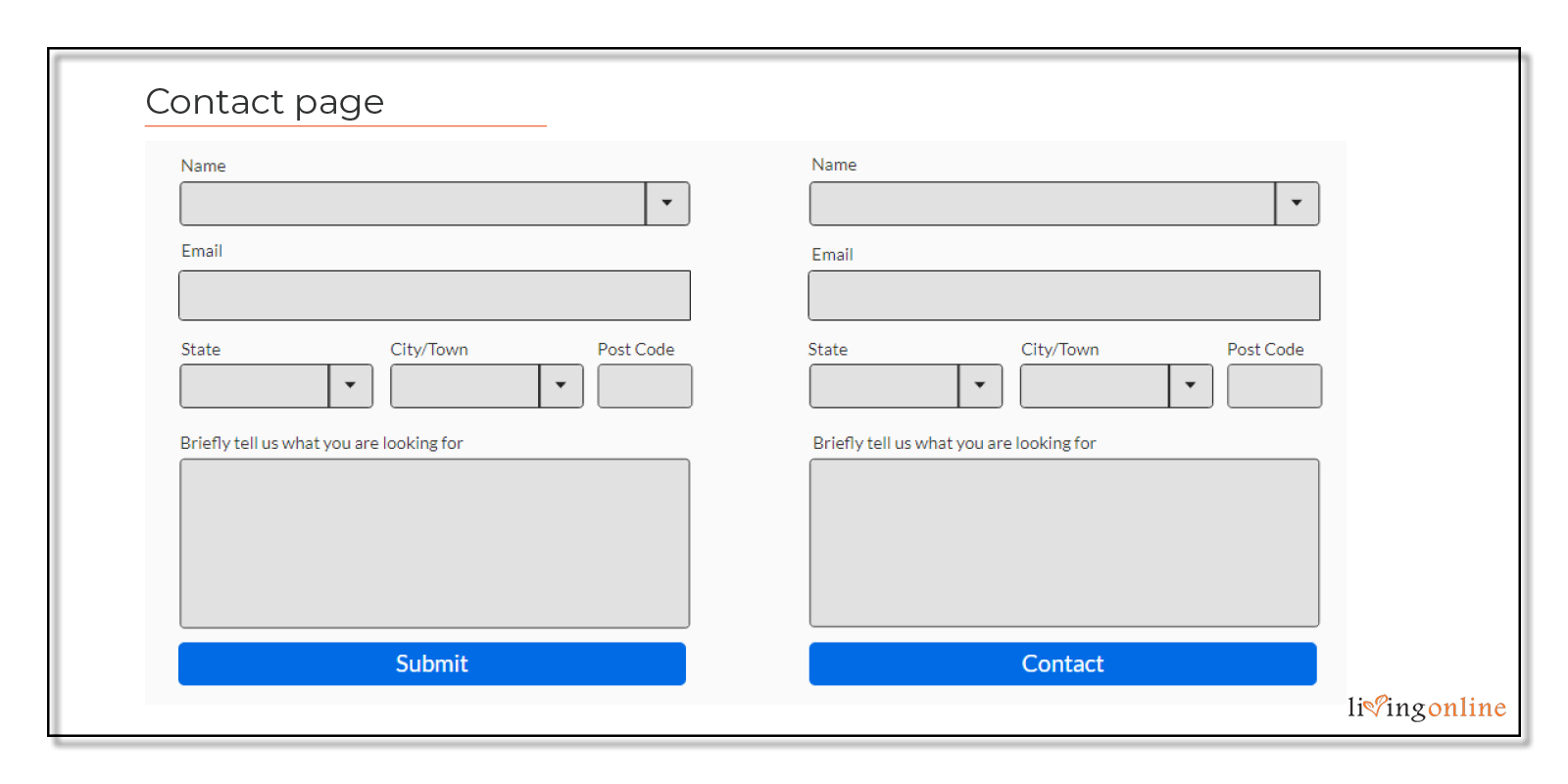Viewport: 1568px width, 784px height.
Task: Open Name dropdown arrow above Contact form
Action: 1297,204
